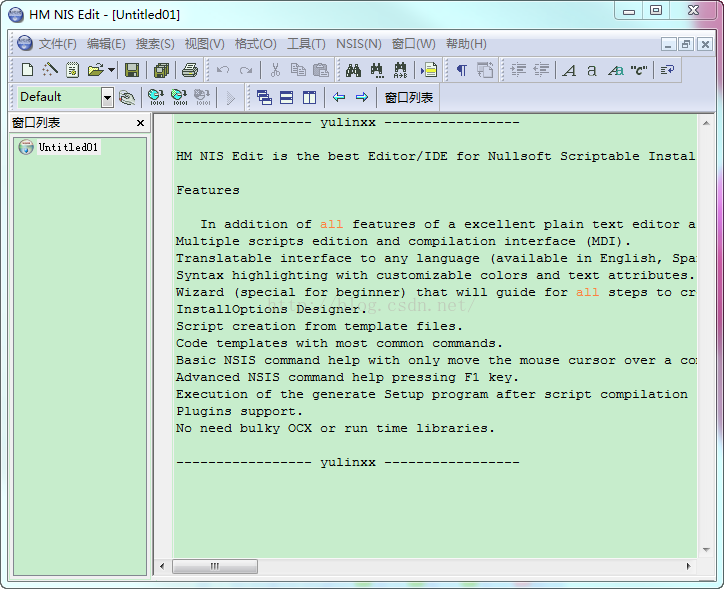This screenshot has width=724, height=589.
Task: Go to line number icon
Action: [429, 70]
